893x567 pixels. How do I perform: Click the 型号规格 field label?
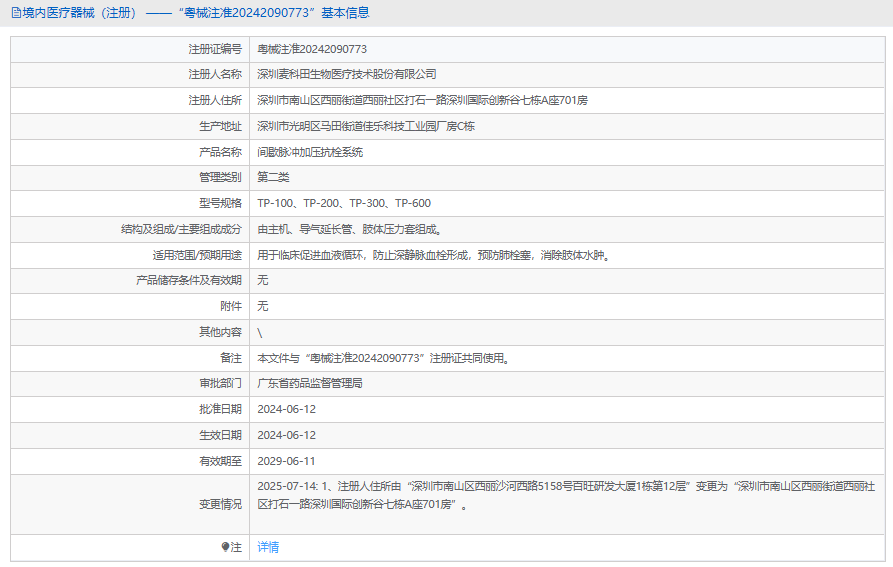coord(220,203)
